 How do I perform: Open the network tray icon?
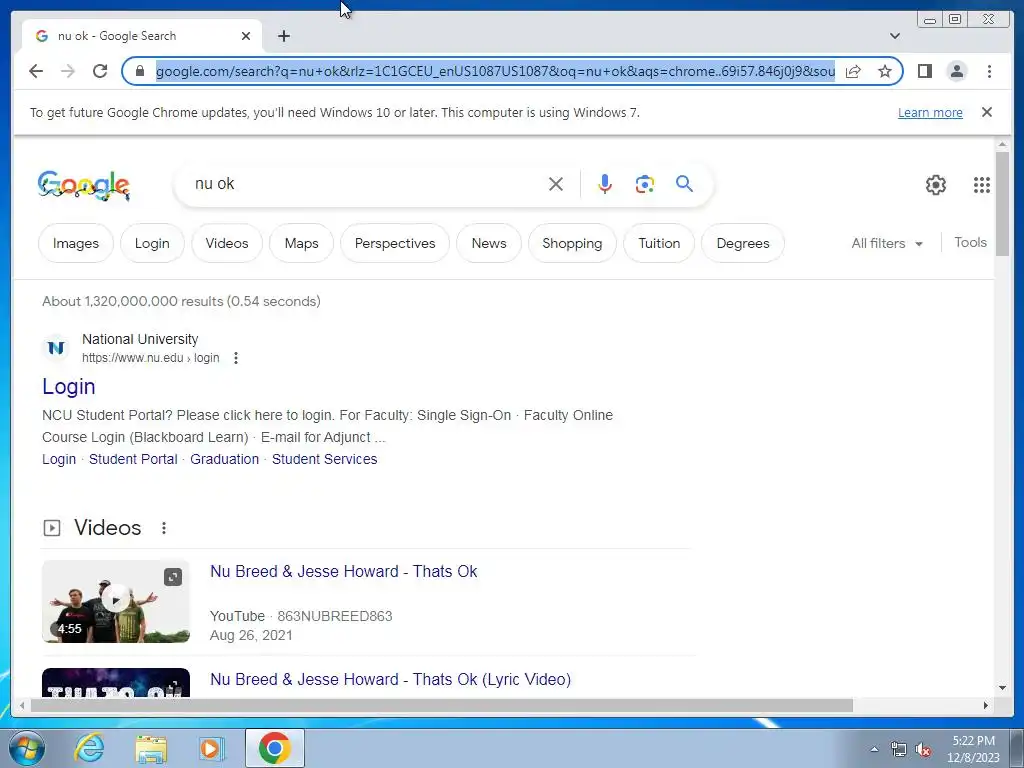coord(899,750)
